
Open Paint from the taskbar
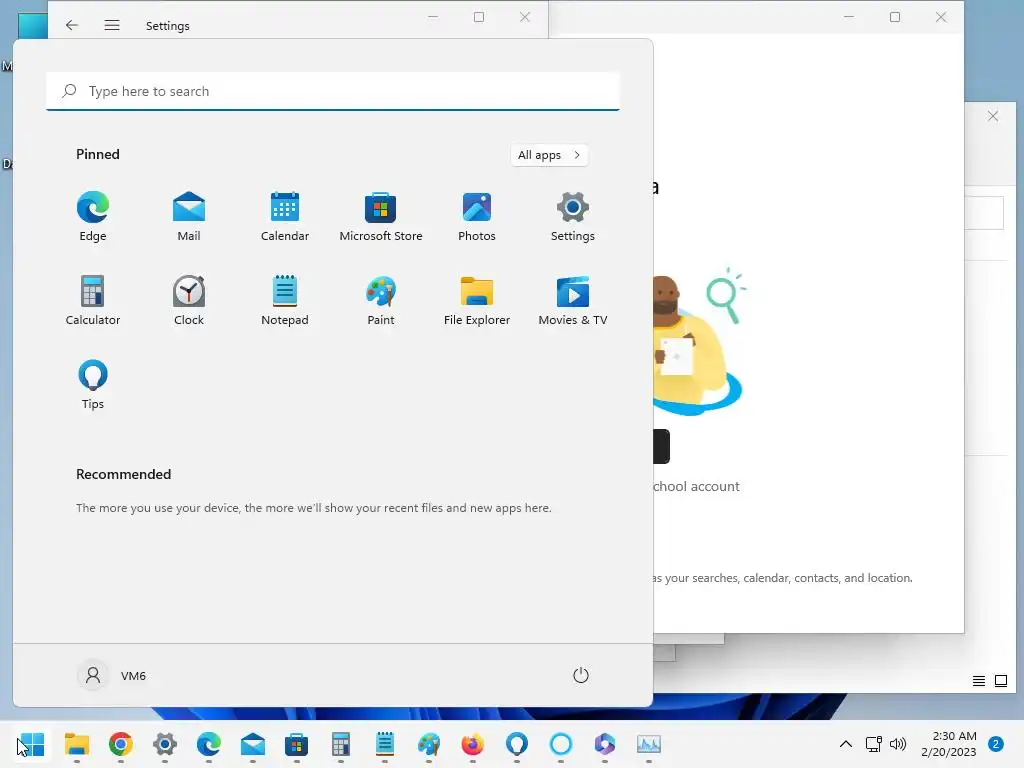click(x=429, y=744)
